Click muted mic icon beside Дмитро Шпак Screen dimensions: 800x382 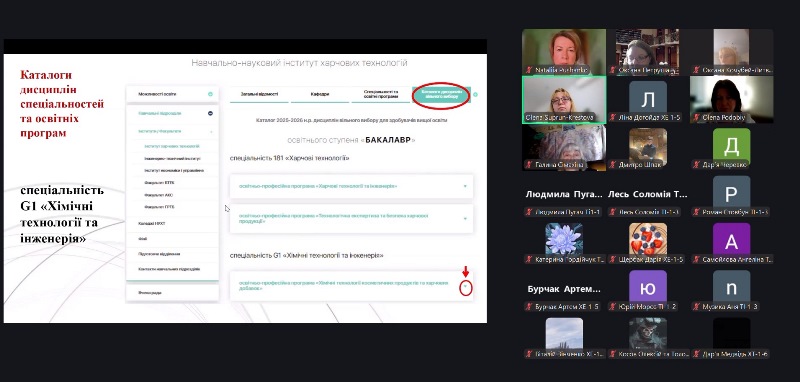(x=613, y=165)
